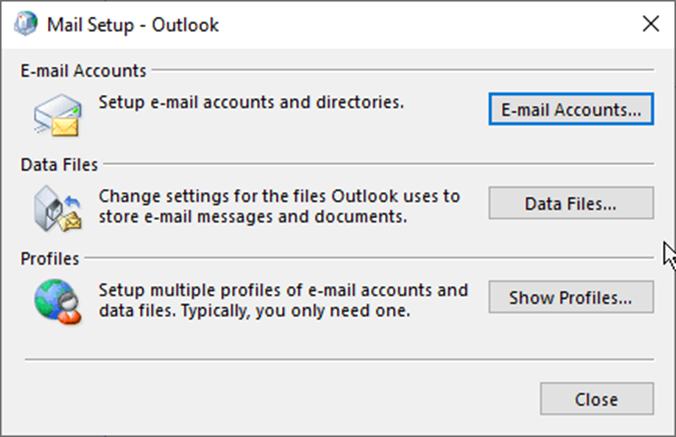Screen dimensions: 676x437
Task: Click the 'Setup multiple profiles' description text
Action: coord(283,300)
